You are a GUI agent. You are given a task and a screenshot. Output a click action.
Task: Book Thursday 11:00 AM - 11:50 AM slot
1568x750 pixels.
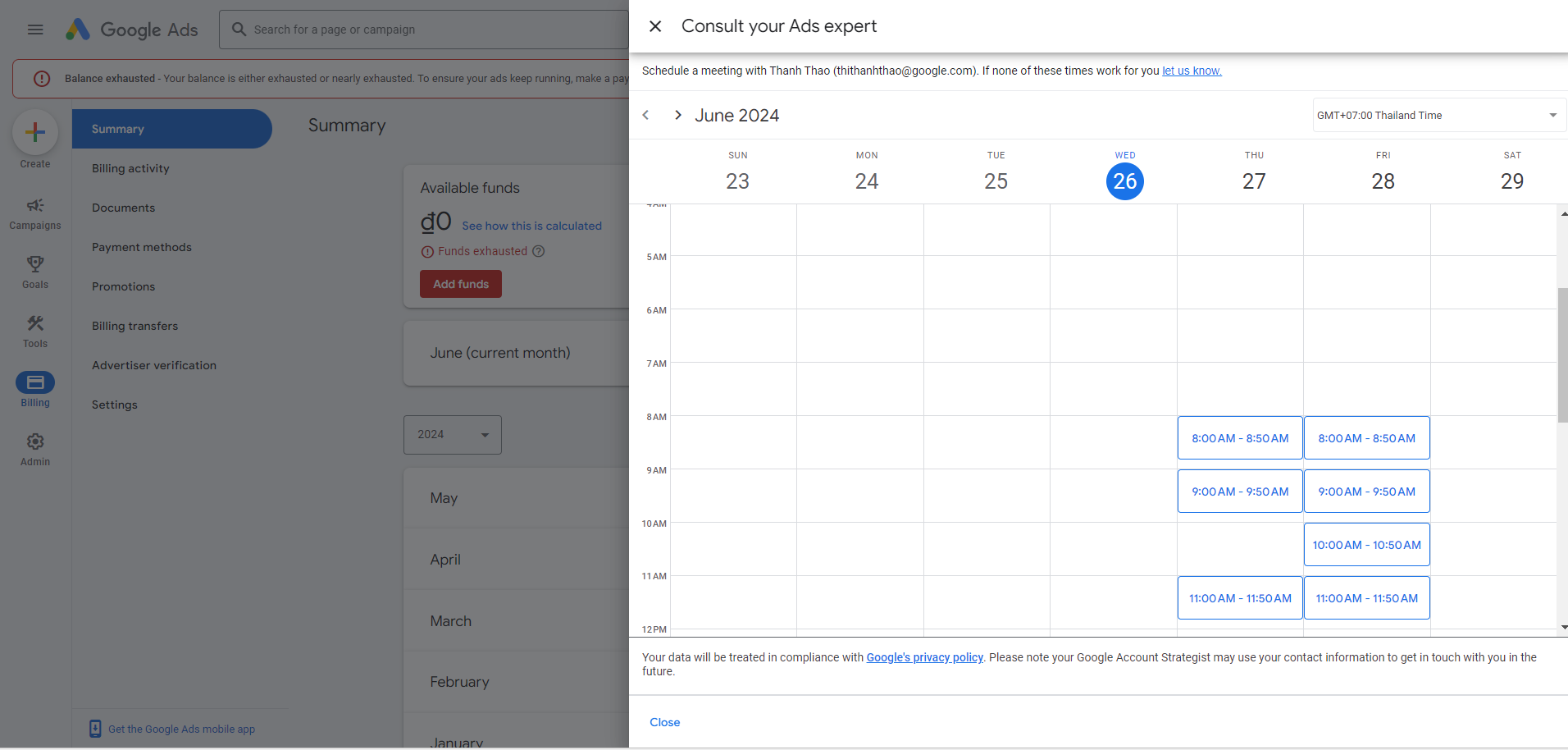(1240, 598)
